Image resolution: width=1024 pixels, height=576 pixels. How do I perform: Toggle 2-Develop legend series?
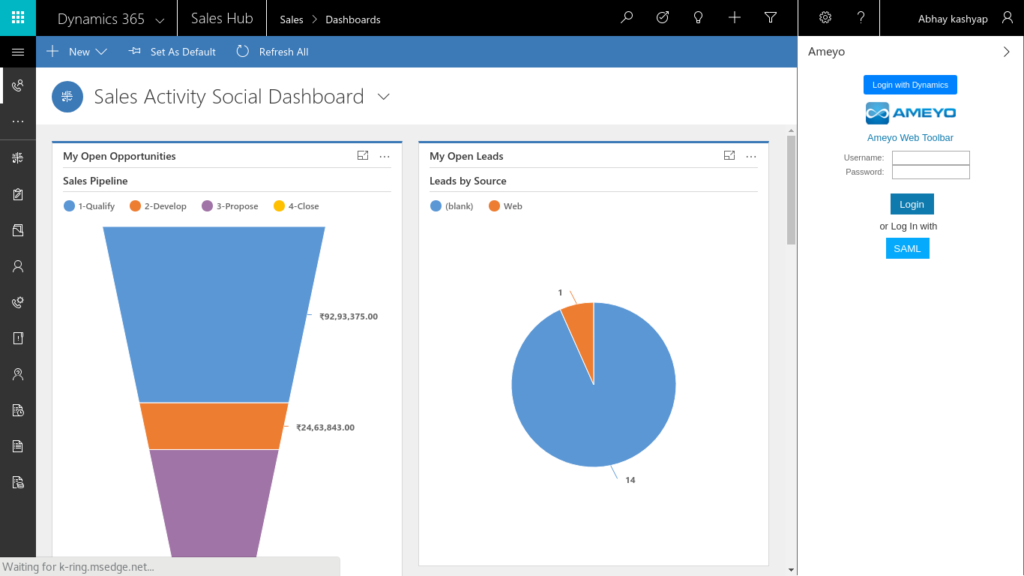coord(158,206)
